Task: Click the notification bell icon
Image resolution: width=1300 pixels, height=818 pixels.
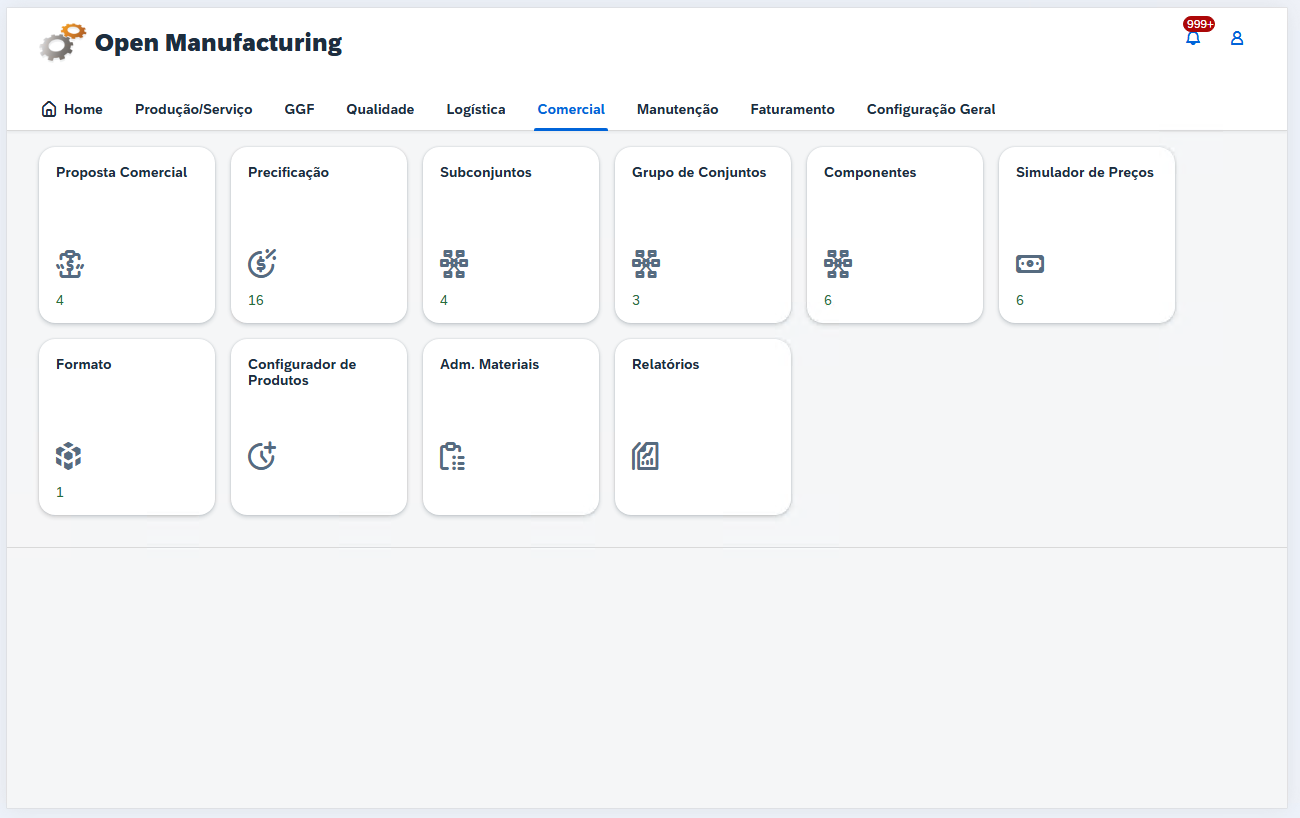Action: click(1192, 39)
